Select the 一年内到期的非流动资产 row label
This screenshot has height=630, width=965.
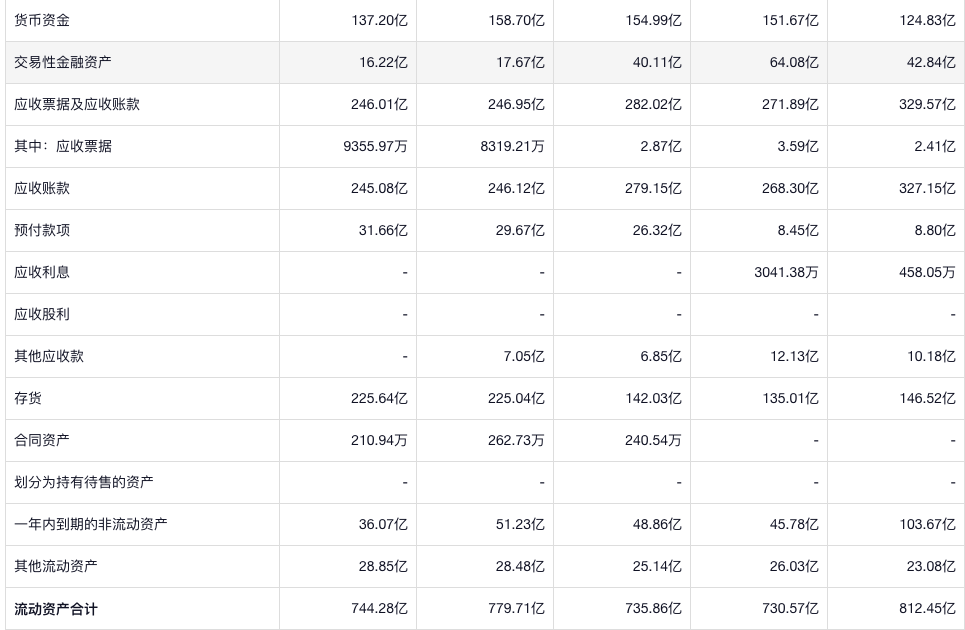[91, 524]
